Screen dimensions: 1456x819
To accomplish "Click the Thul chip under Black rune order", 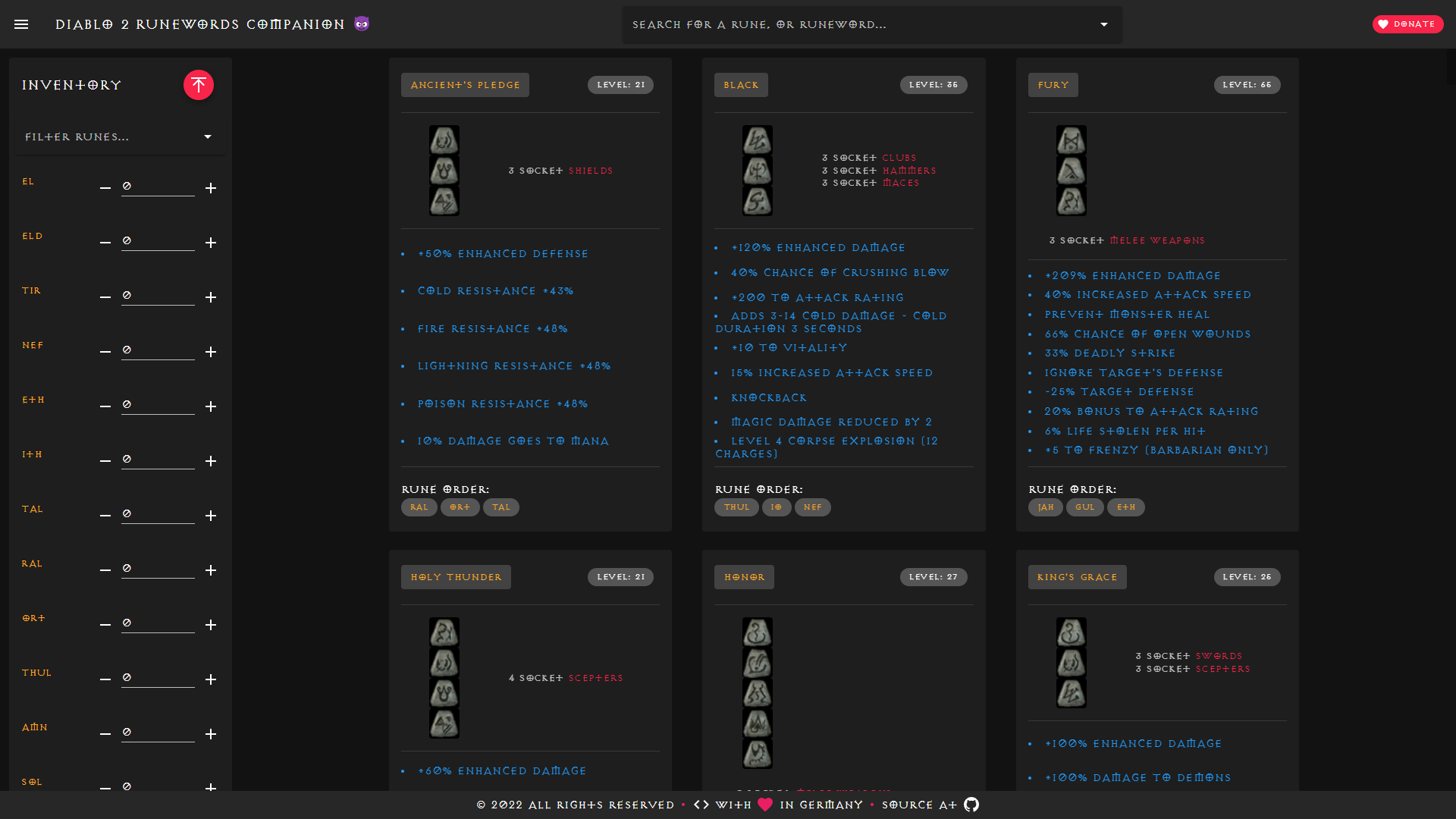I will 736,507.
